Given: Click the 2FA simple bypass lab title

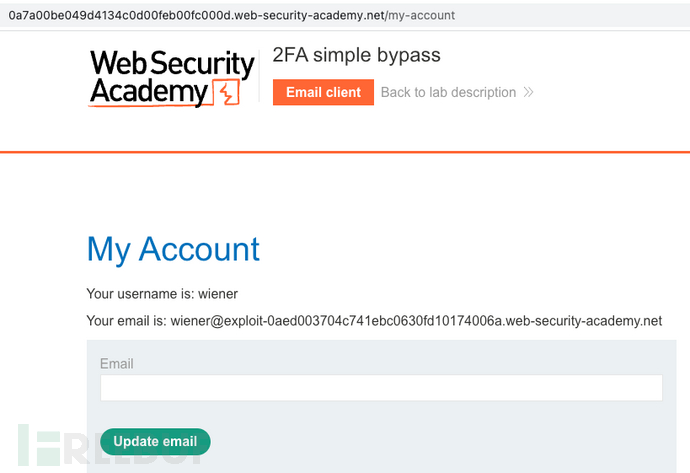Looking at the screenshot, I should pos(356,55).
